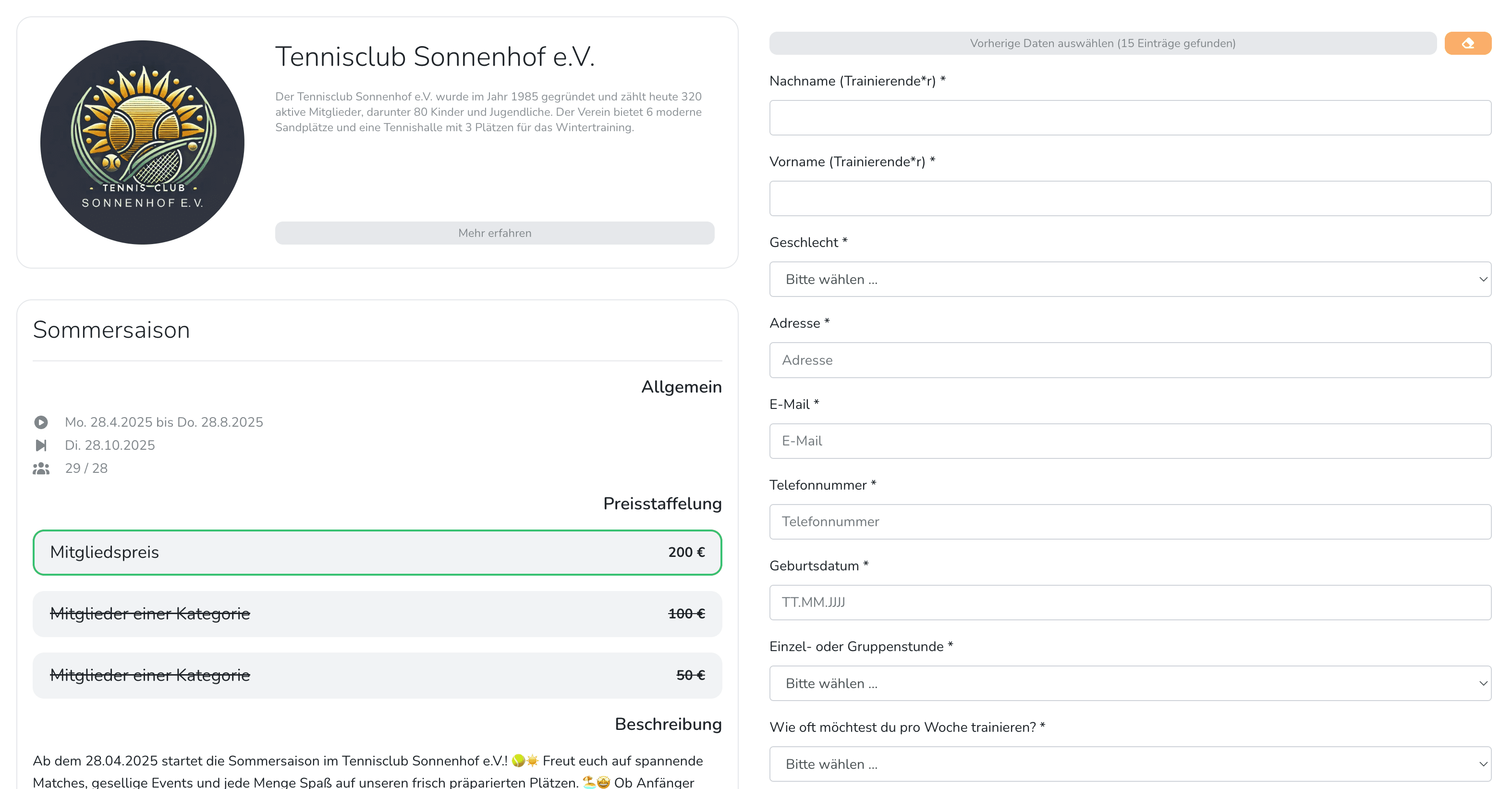This screenshot has width=1512, height=789.
Task: Click the Adresse input field
Action: click(1130, 360)
